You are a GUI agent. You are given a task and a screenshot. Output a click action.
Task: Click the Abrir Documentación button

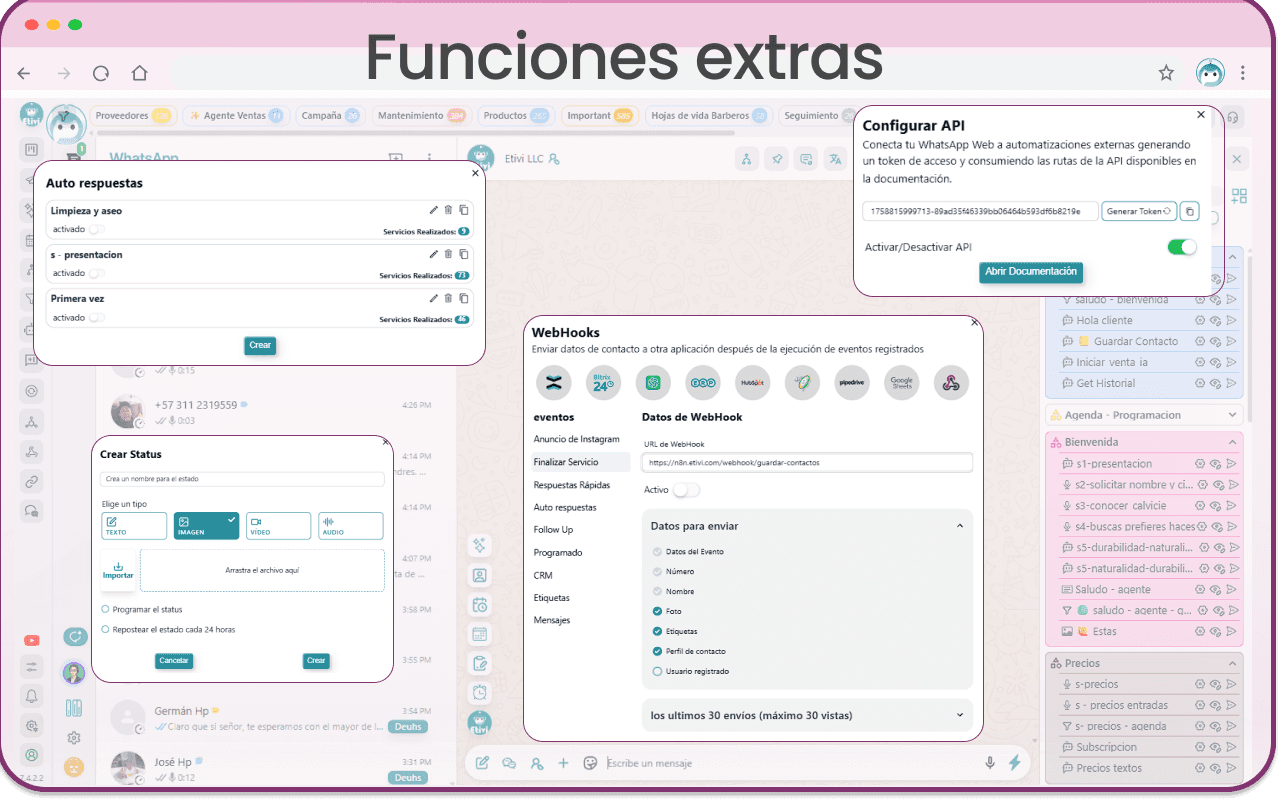click(1031, 272)
